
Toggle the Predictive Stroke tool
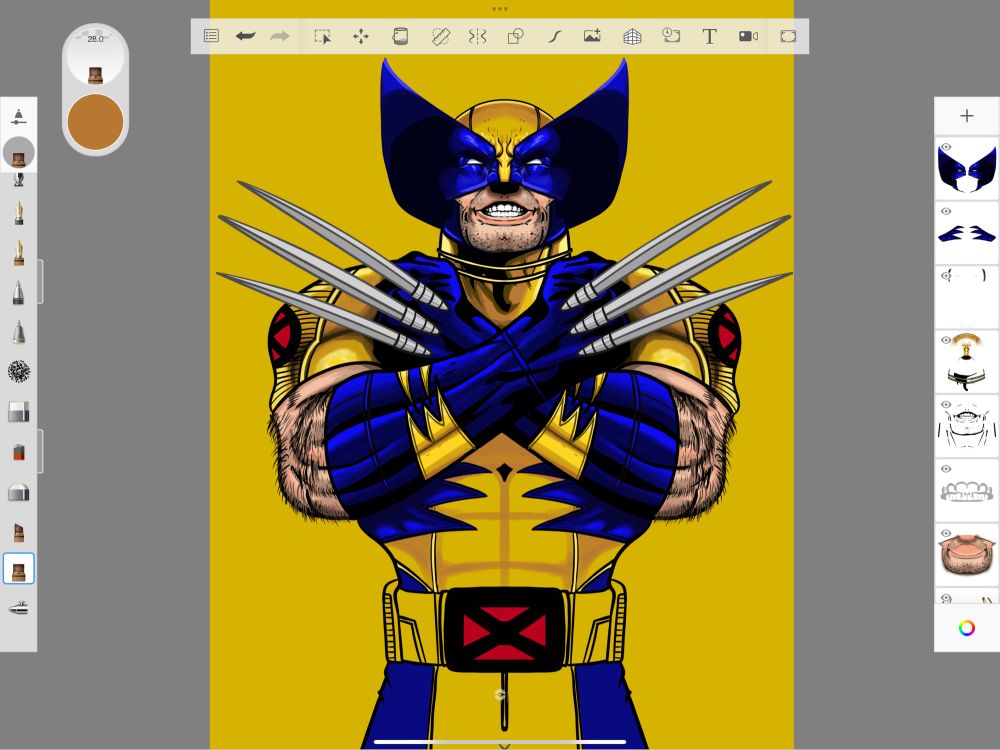(x=554, y=36)
